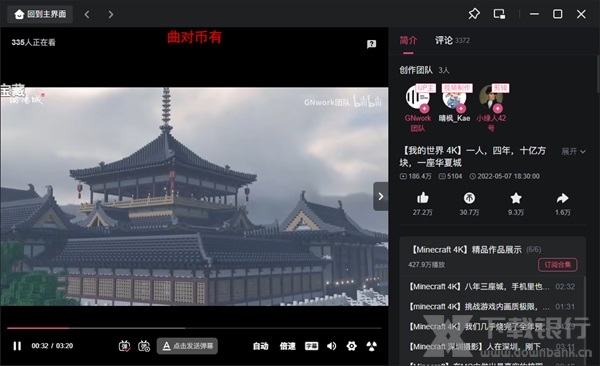
Task: Click the 00:32 / 03:20 time display
Action: pyautogui.click(x=52, y=346)
